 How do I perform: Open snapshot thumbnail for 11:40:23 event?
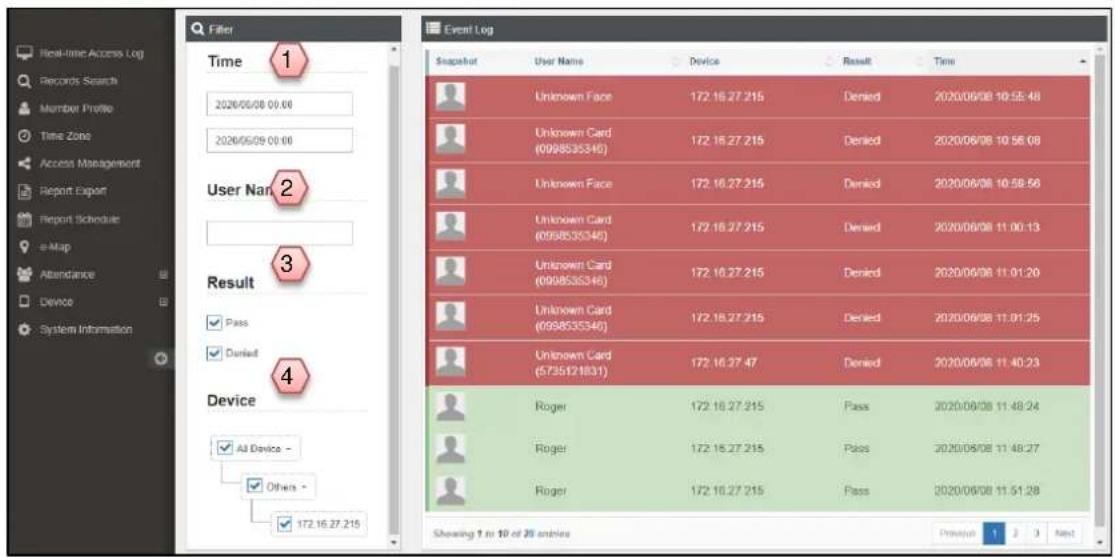(x=449, y=361)
